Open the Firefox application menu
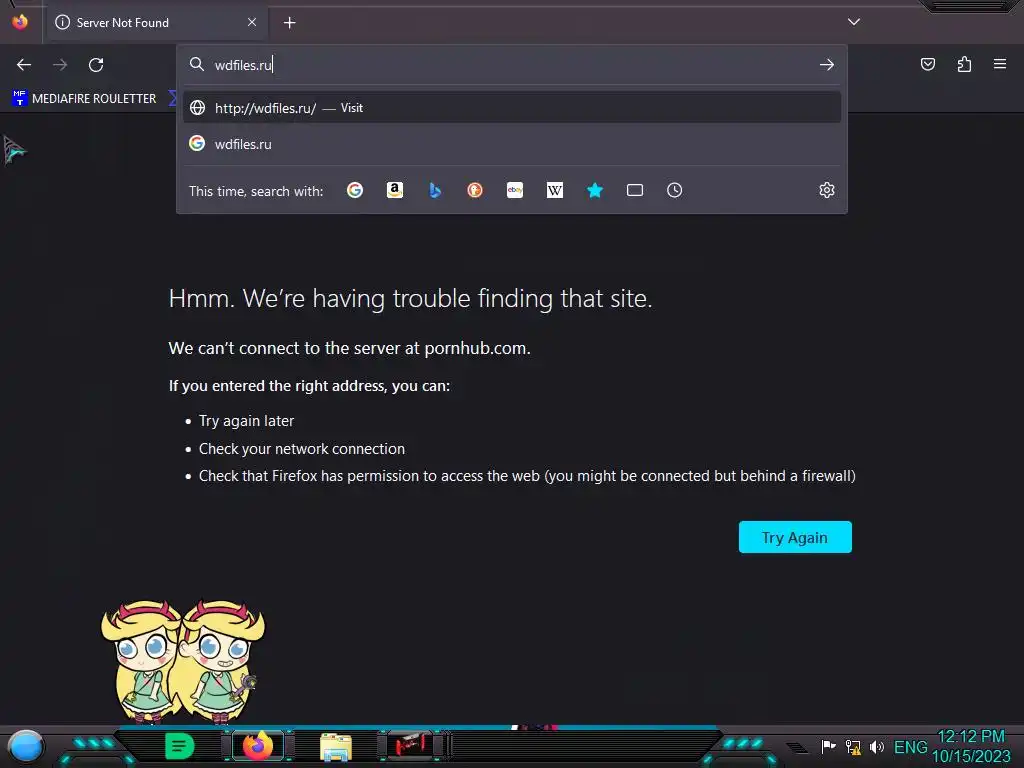The height and width of the screenshot is (768, 1024). (1000, 64)
